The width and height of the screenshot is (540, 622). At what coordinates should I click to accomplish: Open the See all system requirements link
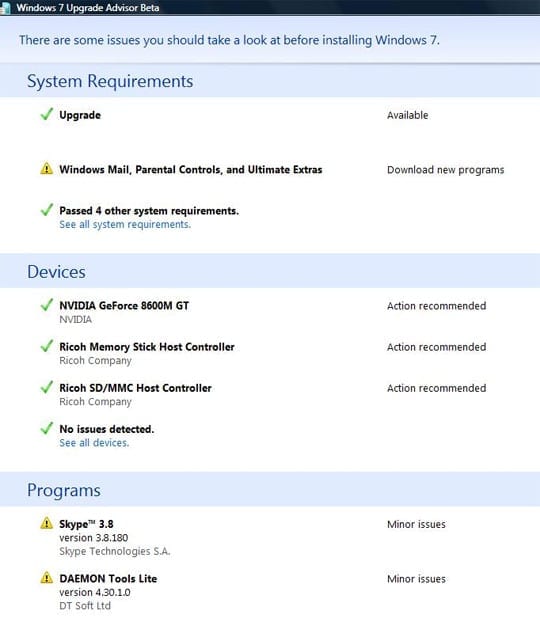(x=125, y=225)
